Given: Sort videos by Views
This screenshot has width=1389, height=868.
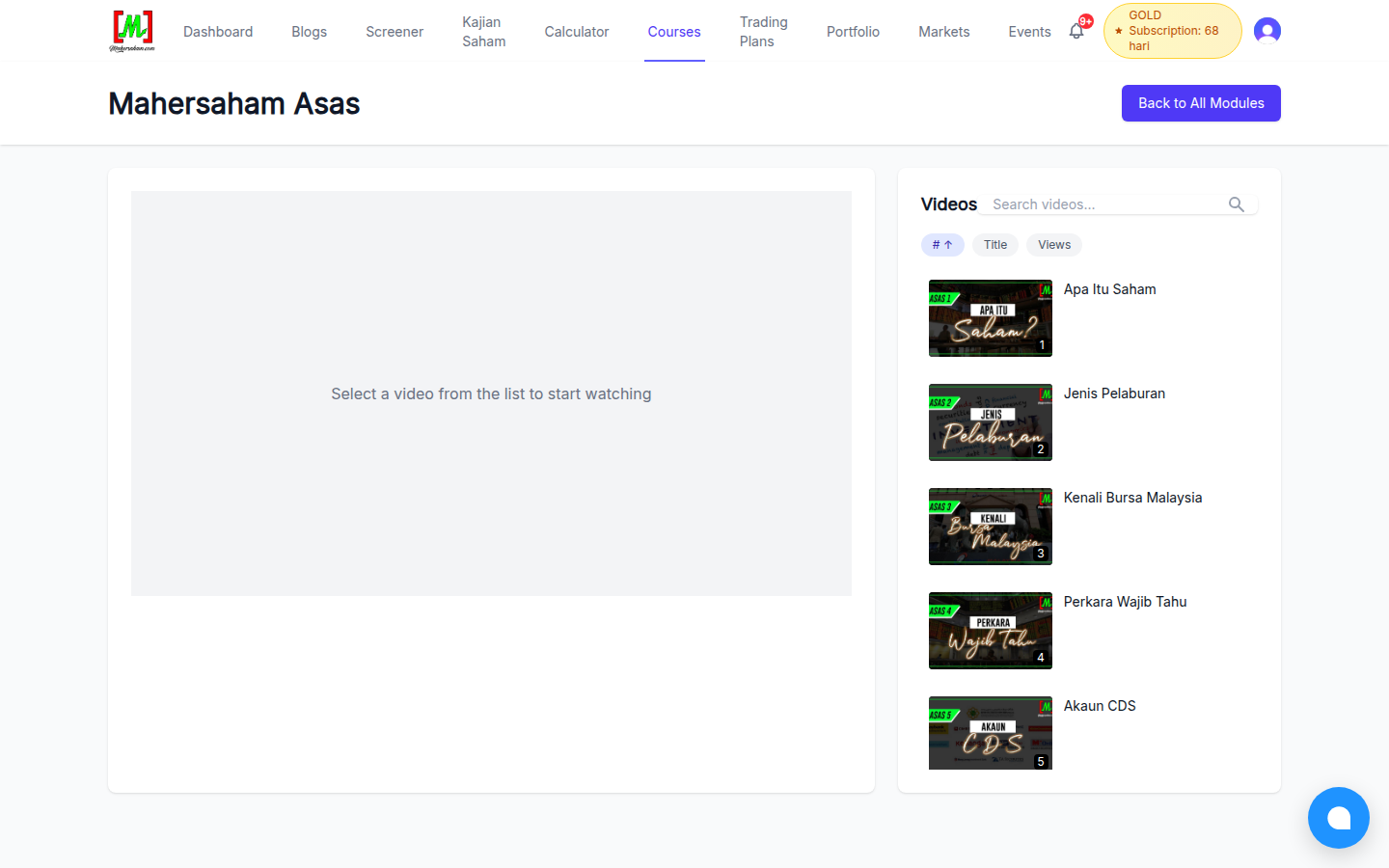Looking at the screenshot, I should 1054,245.
